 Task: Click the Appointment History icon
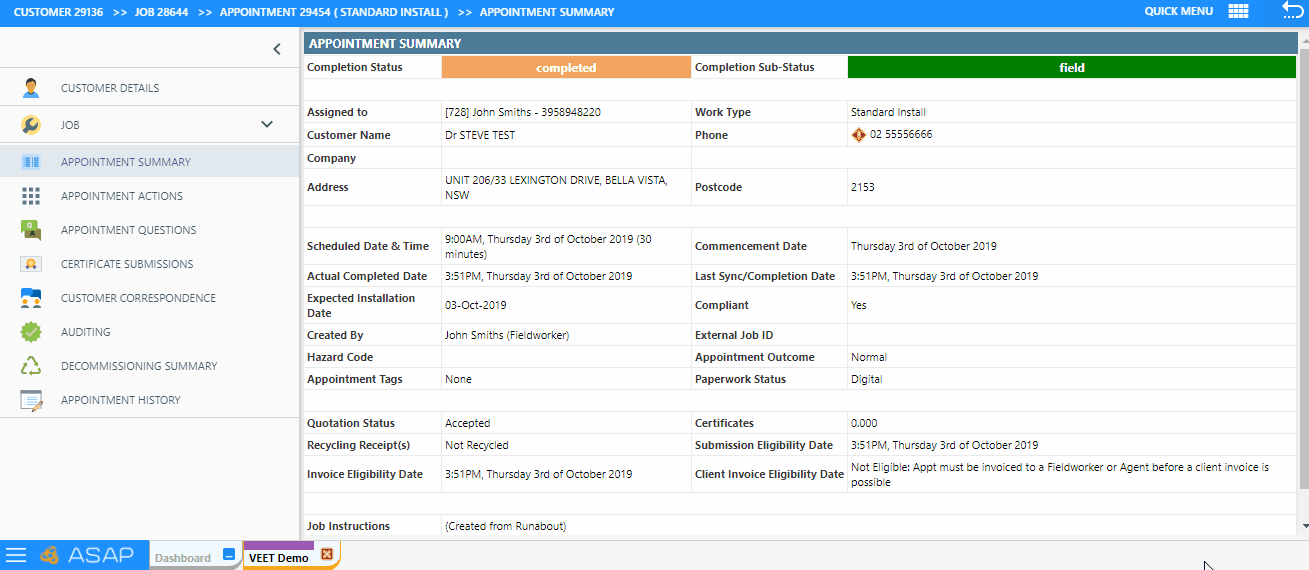tap(31, 400)
